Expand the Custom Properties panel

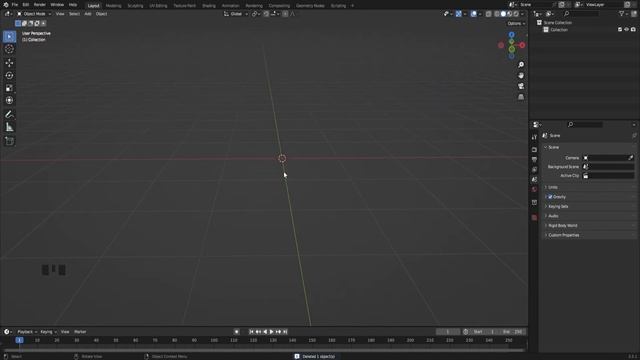click(x=564, y=235)
